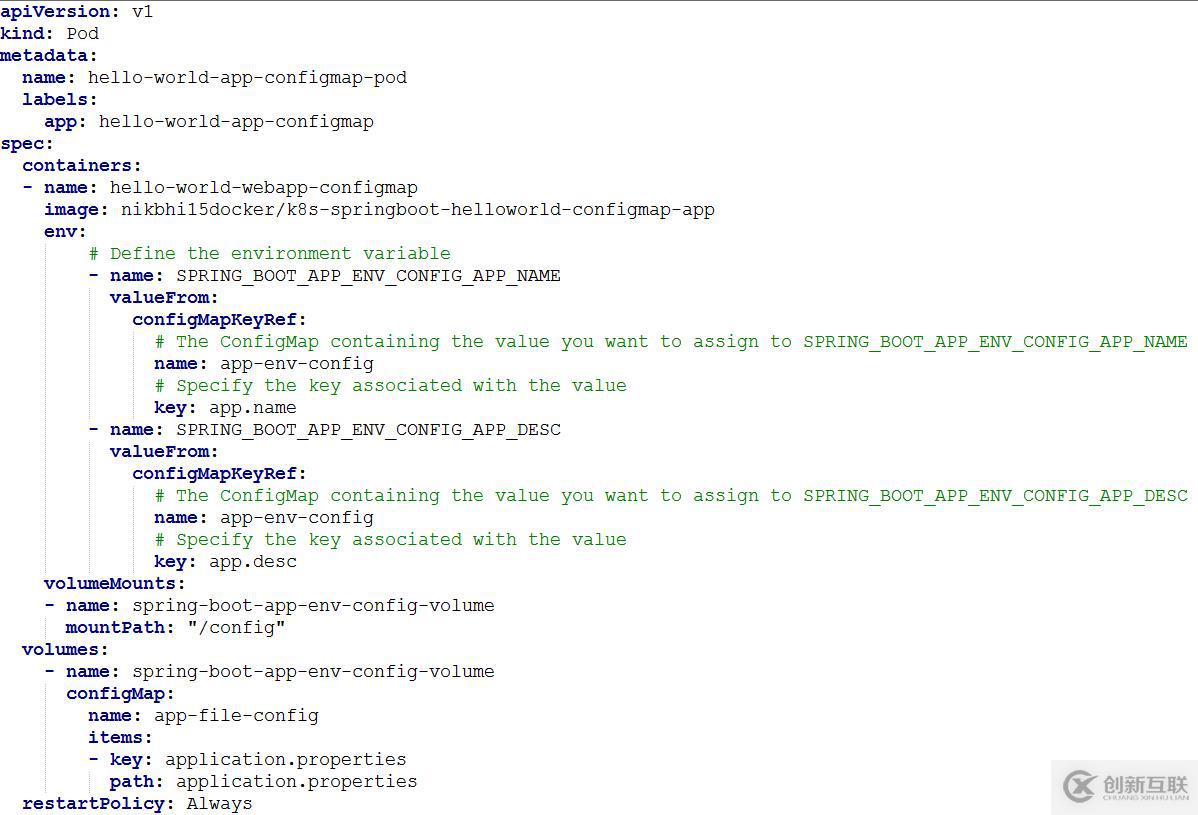Select volume name directly under 'volumes:'
The image size is (1198, 815).
click(313, 672)
